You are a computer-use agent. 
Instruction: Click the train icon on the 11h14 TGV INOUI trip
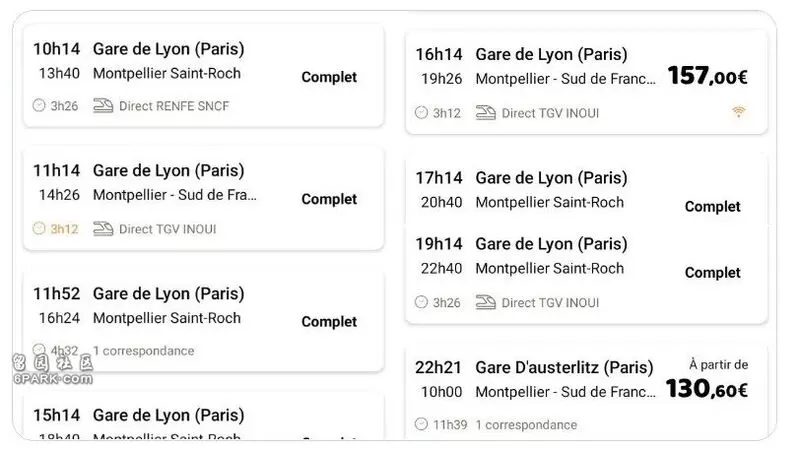pyautogui.click(x=103, y=229)
